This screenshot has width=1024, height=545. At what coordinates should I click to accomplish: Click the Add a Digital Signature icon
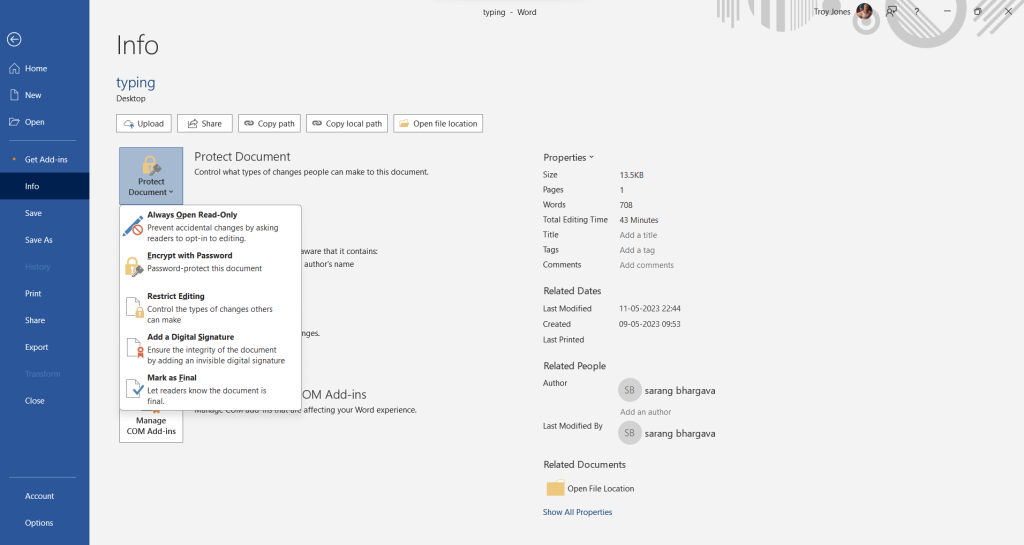click(133, 349)
